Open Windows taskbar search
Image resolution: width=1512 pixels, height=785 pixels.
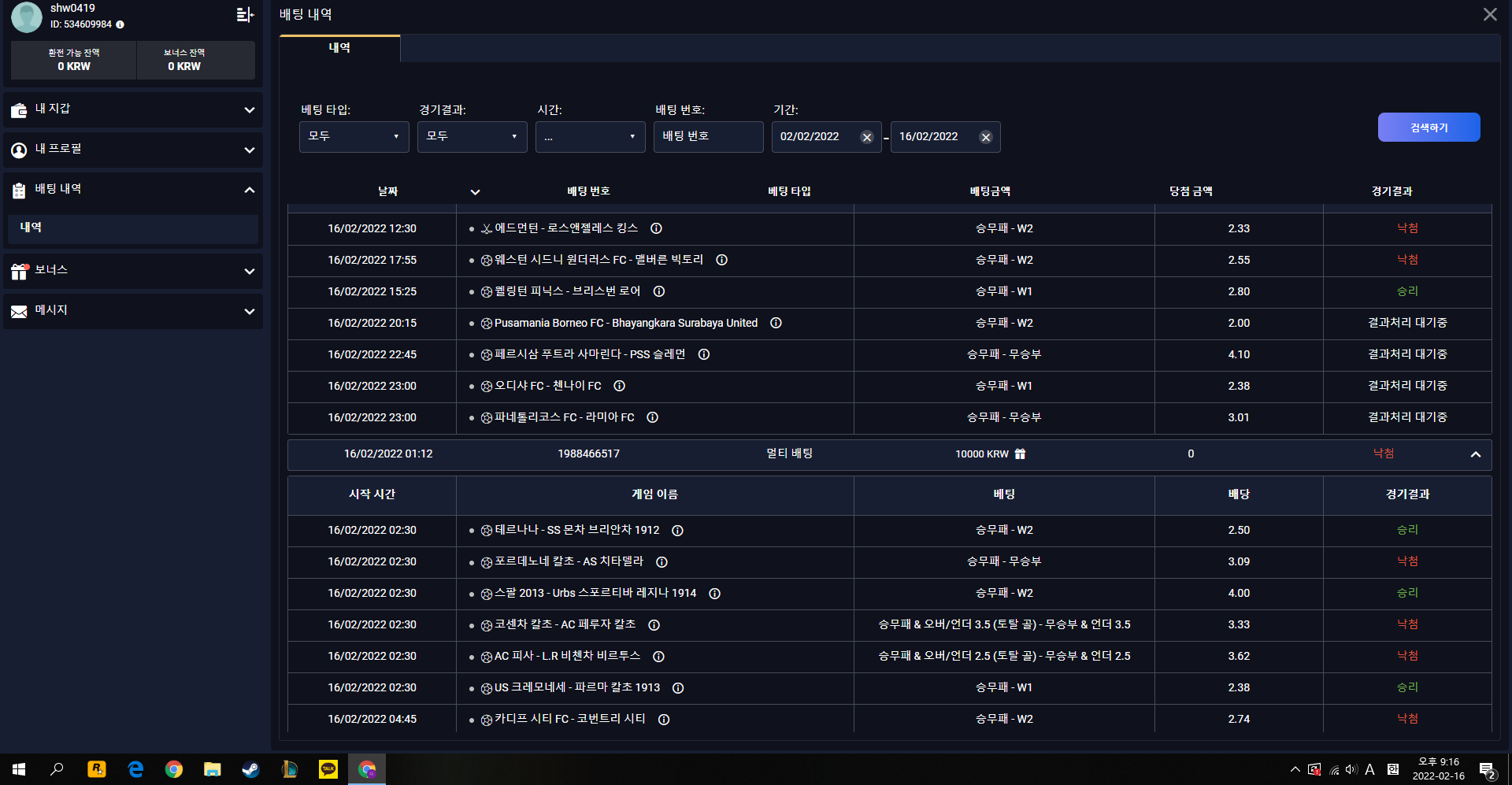click(57, 769)
